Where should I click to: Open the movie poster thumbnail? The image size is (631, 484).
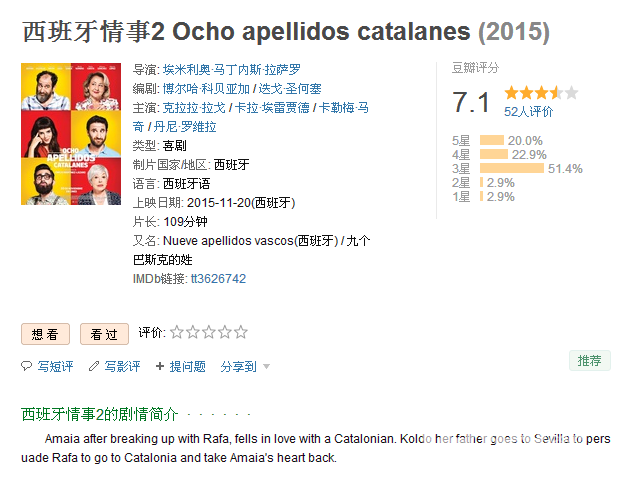pos(71,134)
